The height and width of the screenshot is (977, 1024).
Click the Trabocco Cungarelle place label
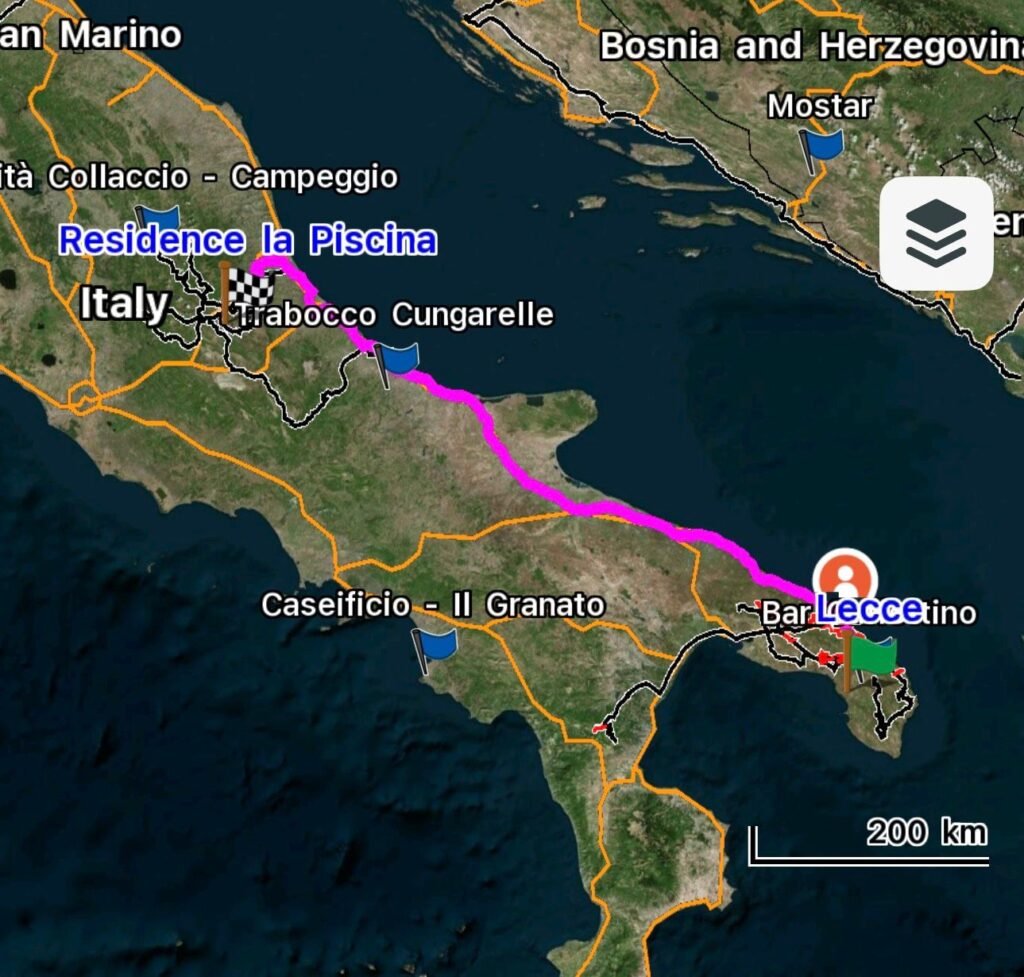pyautogui.click(x=394, y=314)
